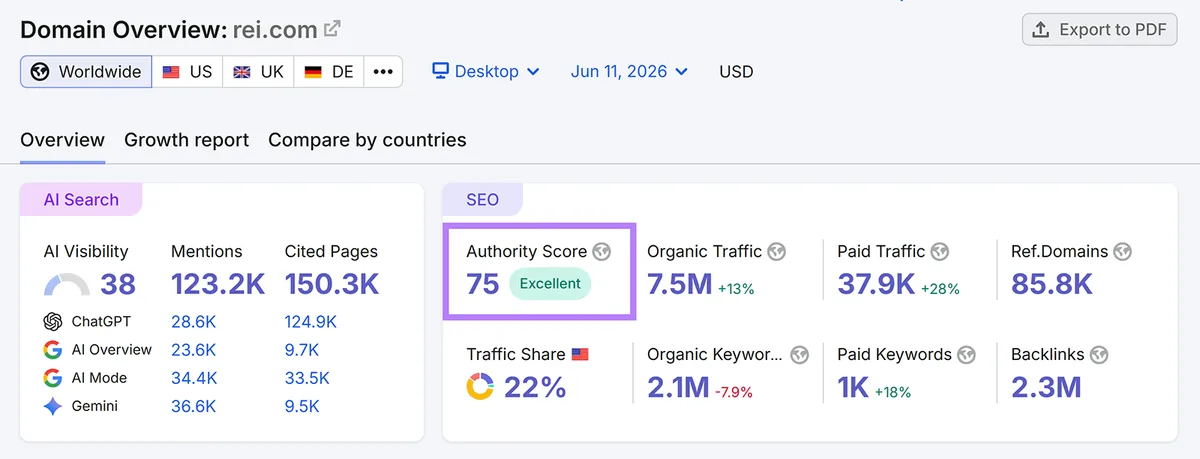Viewport: 1200px width, 459px height.
Task: Click the globe icon next to Organic Traffic
Action: click(776, 251)
